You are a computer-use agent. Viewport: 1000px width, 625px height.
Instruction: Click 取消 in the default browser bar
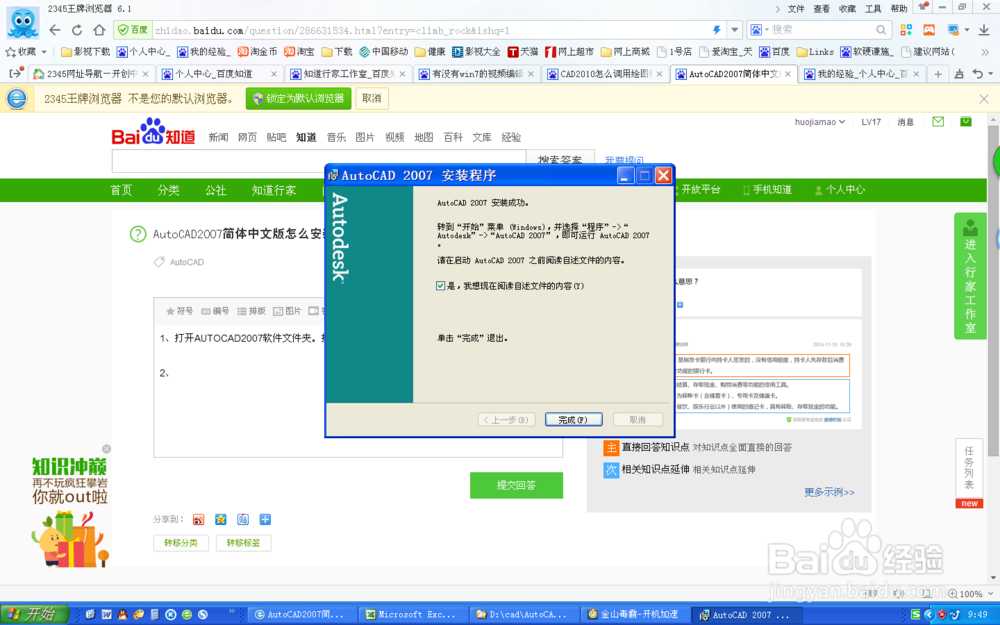[x=372, y=98]
